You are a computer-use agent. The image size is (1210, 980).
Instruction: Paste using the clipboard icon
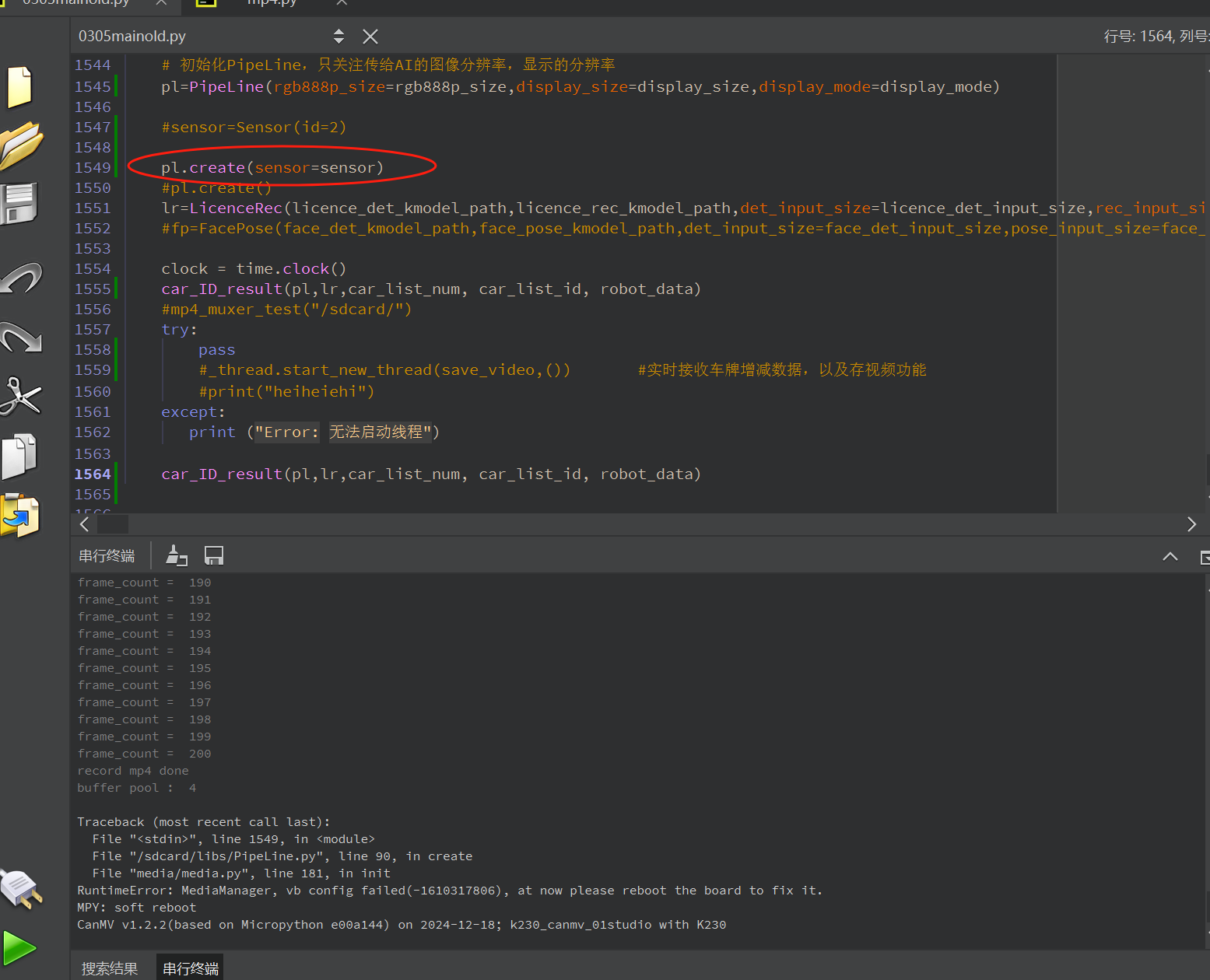[x=20, y=515]
